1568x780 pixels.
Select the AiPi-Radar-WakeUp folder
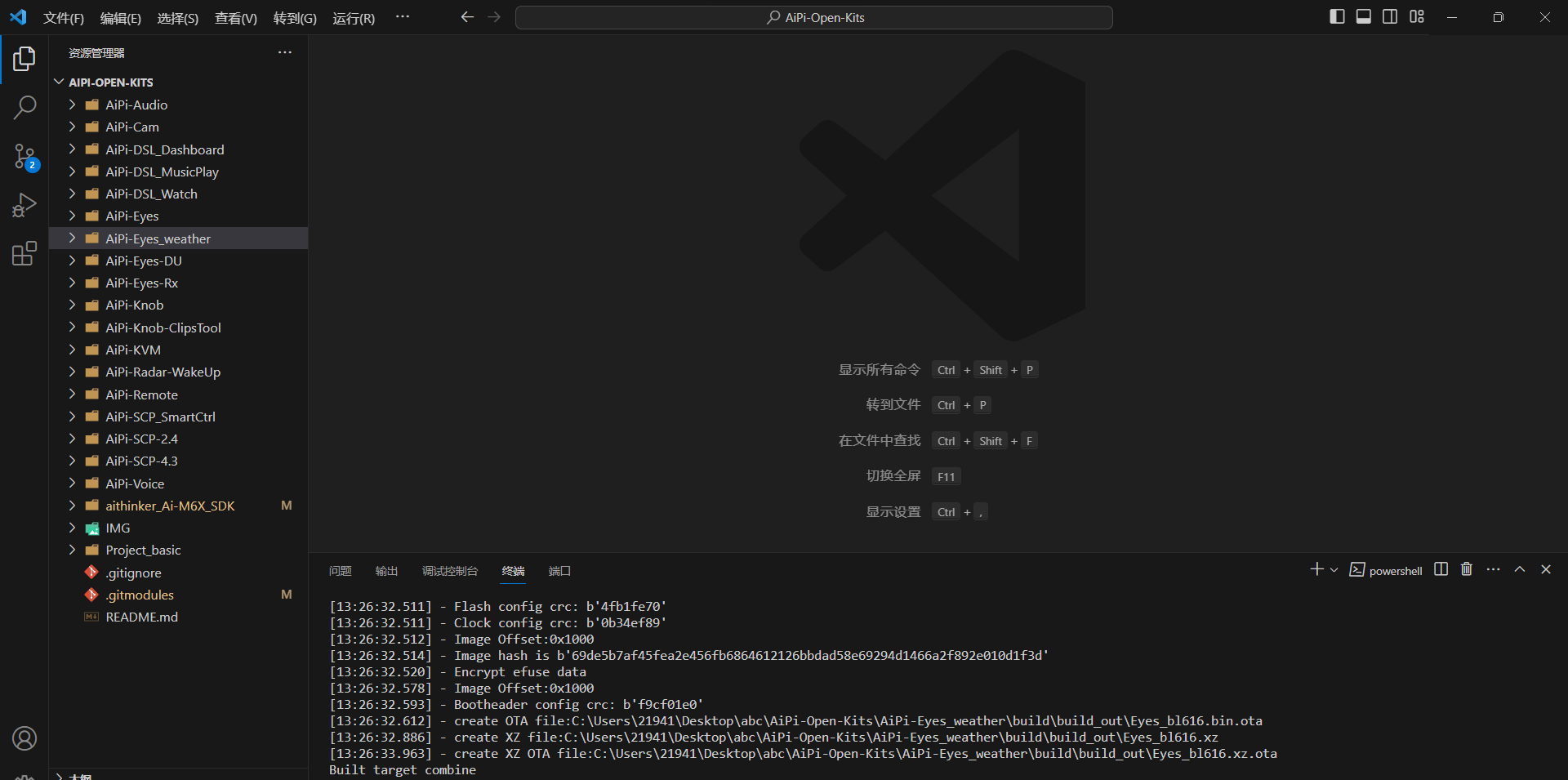click(178, 372)
